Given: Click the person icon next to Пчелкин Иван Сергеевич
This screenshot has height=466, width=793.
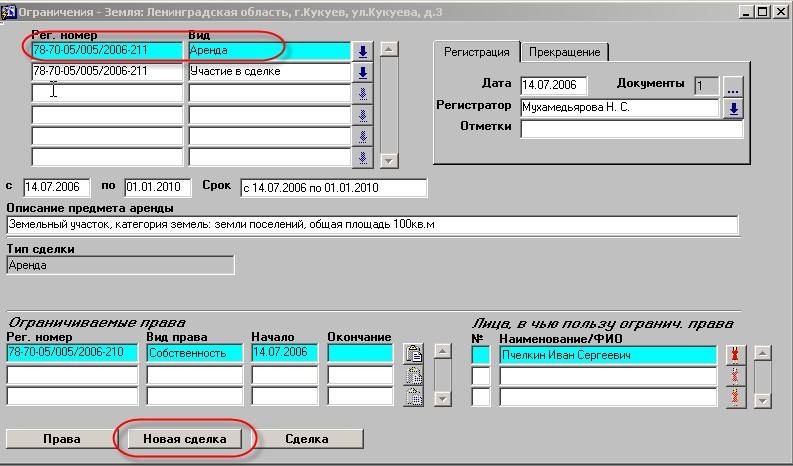Looking at the screenshot, I should point(735,355).
